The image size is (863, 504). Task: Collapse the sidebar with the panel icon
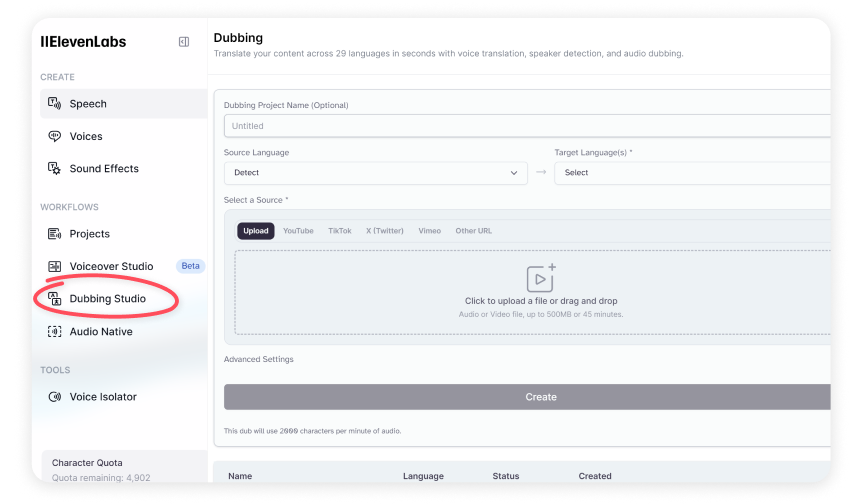(184, 42)
